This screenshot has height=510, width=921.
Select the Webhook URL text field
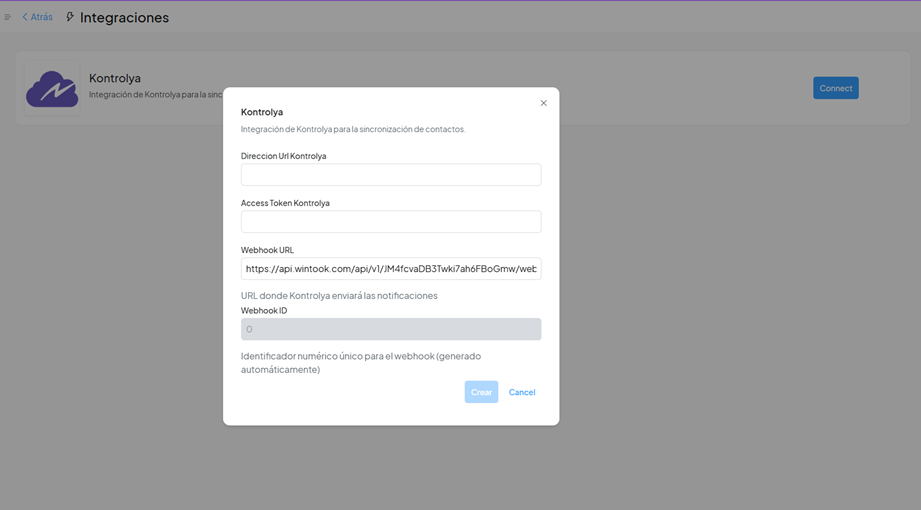coord(390,269)
